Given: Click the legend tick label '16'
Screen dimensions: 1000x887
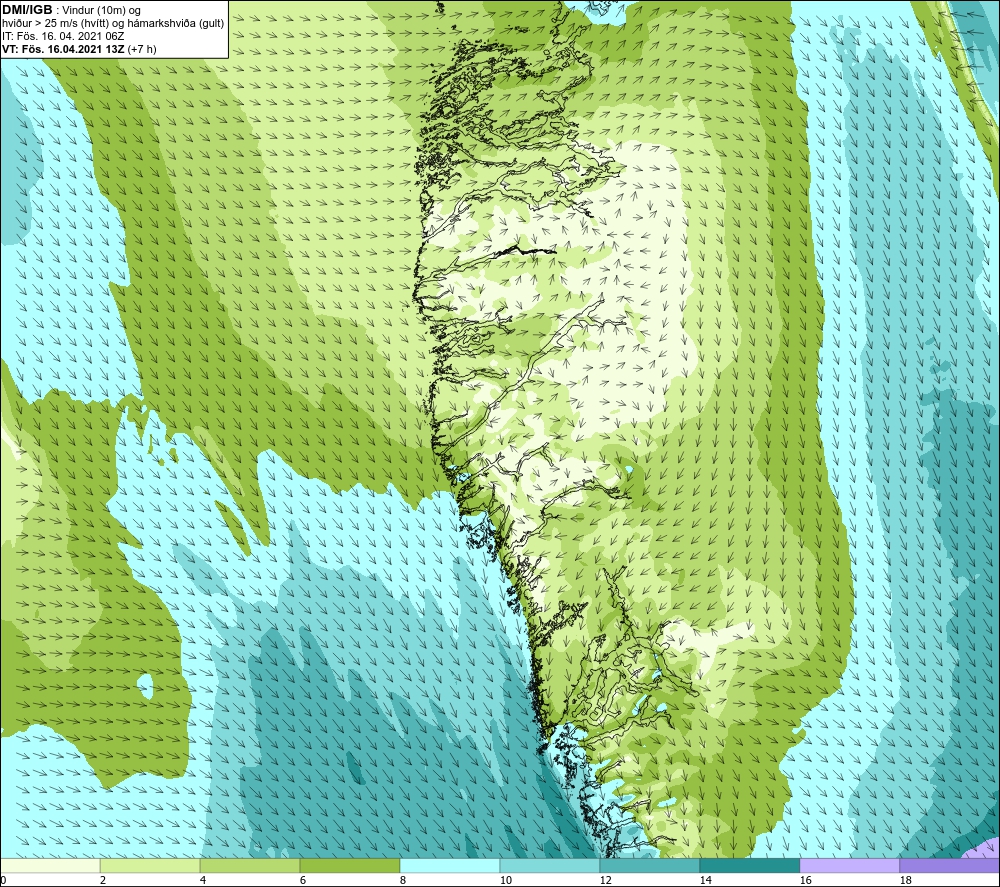Looking at the screenshot, I should [805, 880].
